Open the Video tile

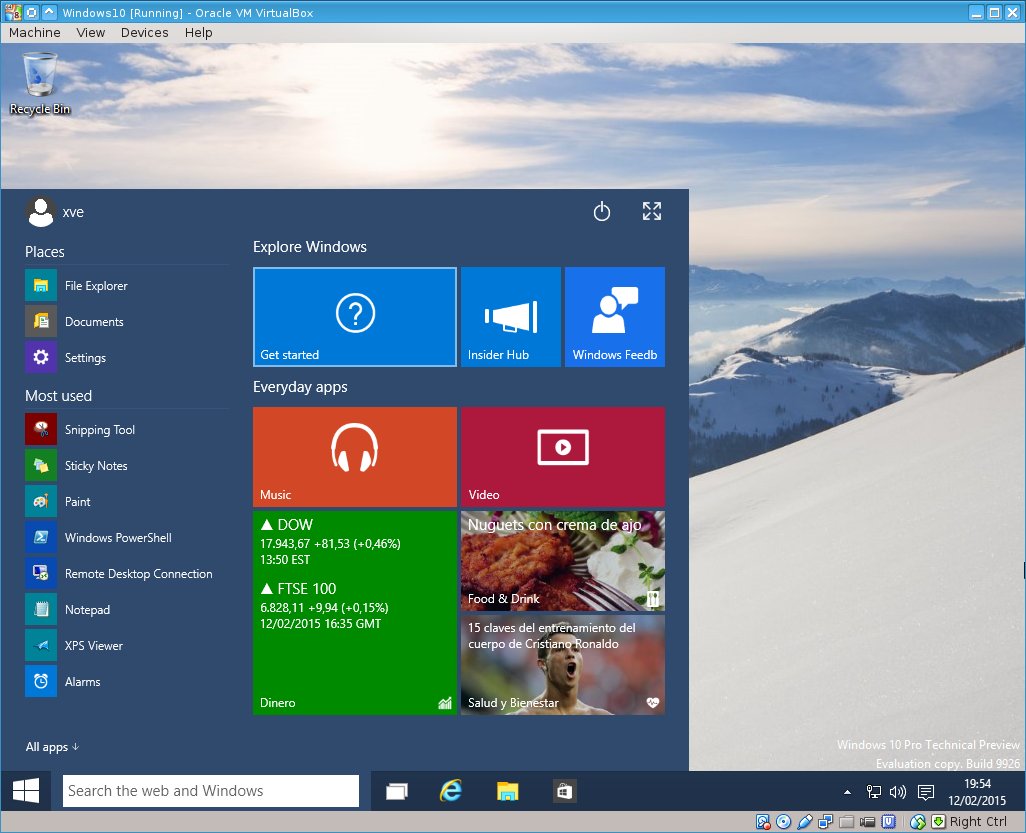click(563, 457)
